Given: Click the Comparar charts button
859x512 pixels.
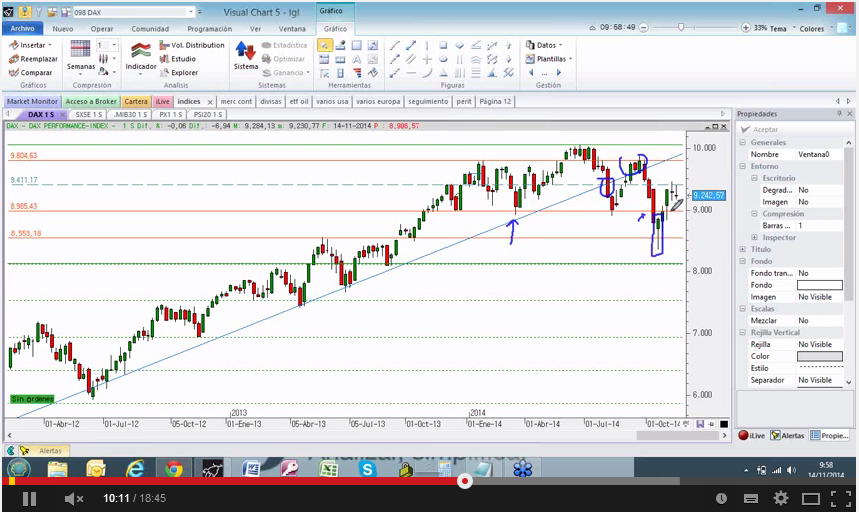Looking at the screenshot, I should coord(31,72).
